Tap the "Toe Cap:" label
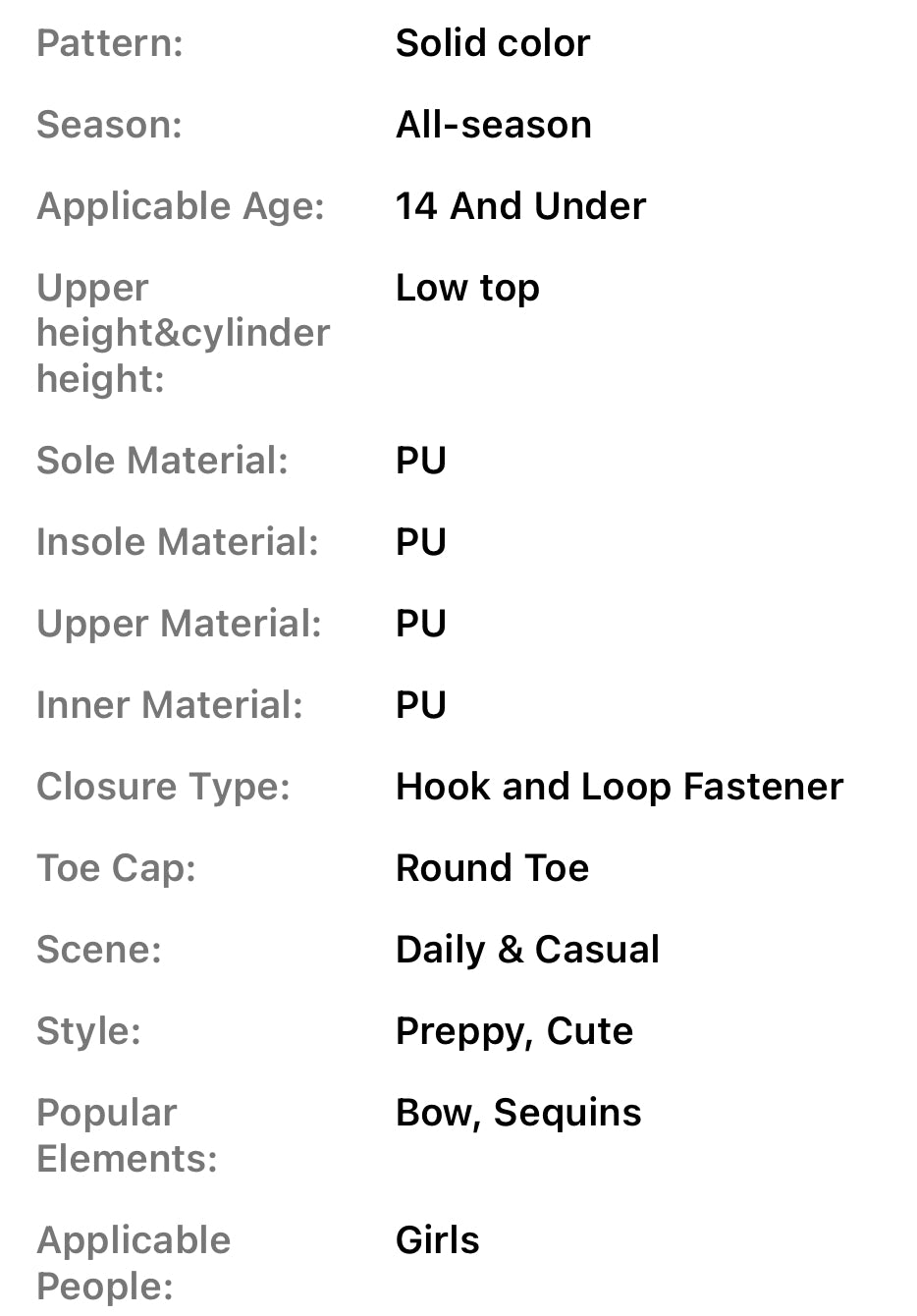Screen dimensions: 917x1316 pyautogui.click(x=116, y=868)
